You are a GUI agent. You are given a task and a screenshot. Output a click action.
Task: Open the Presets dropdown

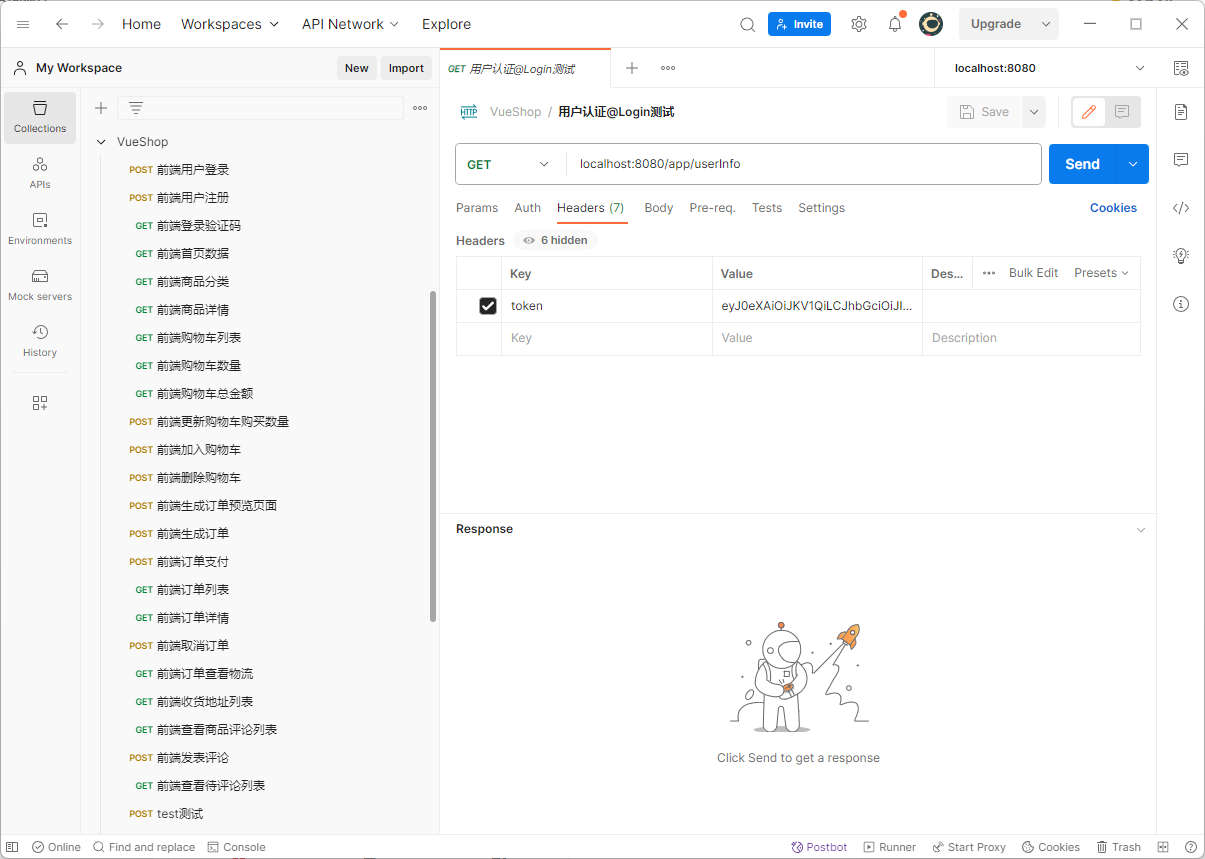click(x=1100, y=272)
